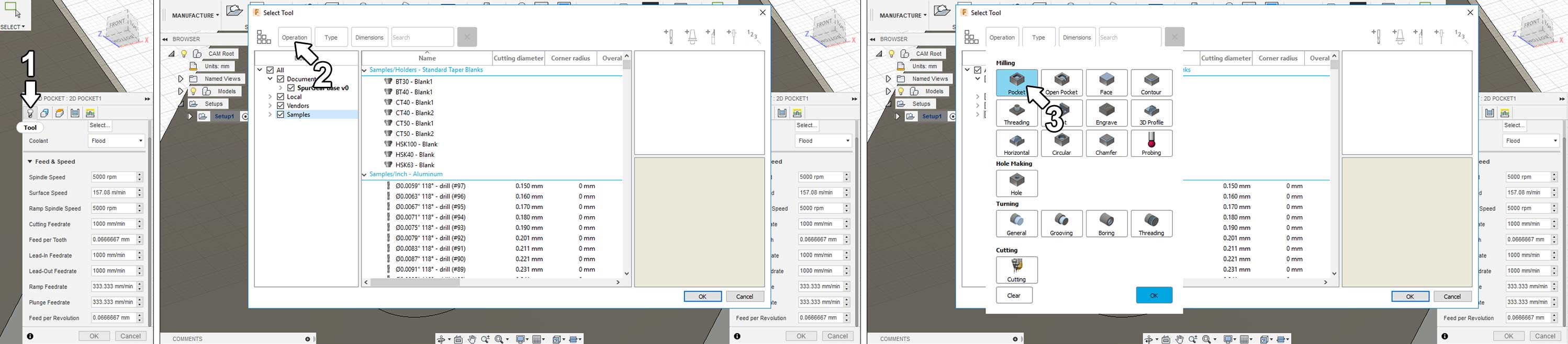Click the renumber tools icon in middle dialog
1568x344 pixels.
click(x=754, y=37)
